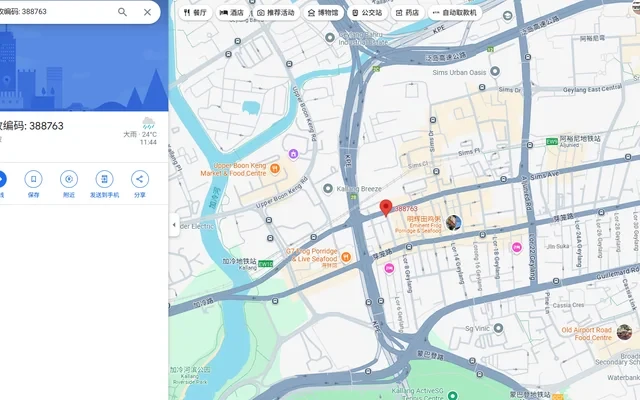Click the Sg Vinic location marker
Image resolution: width=640 pixels, height=400 pixels.
[x=498, y=328]
